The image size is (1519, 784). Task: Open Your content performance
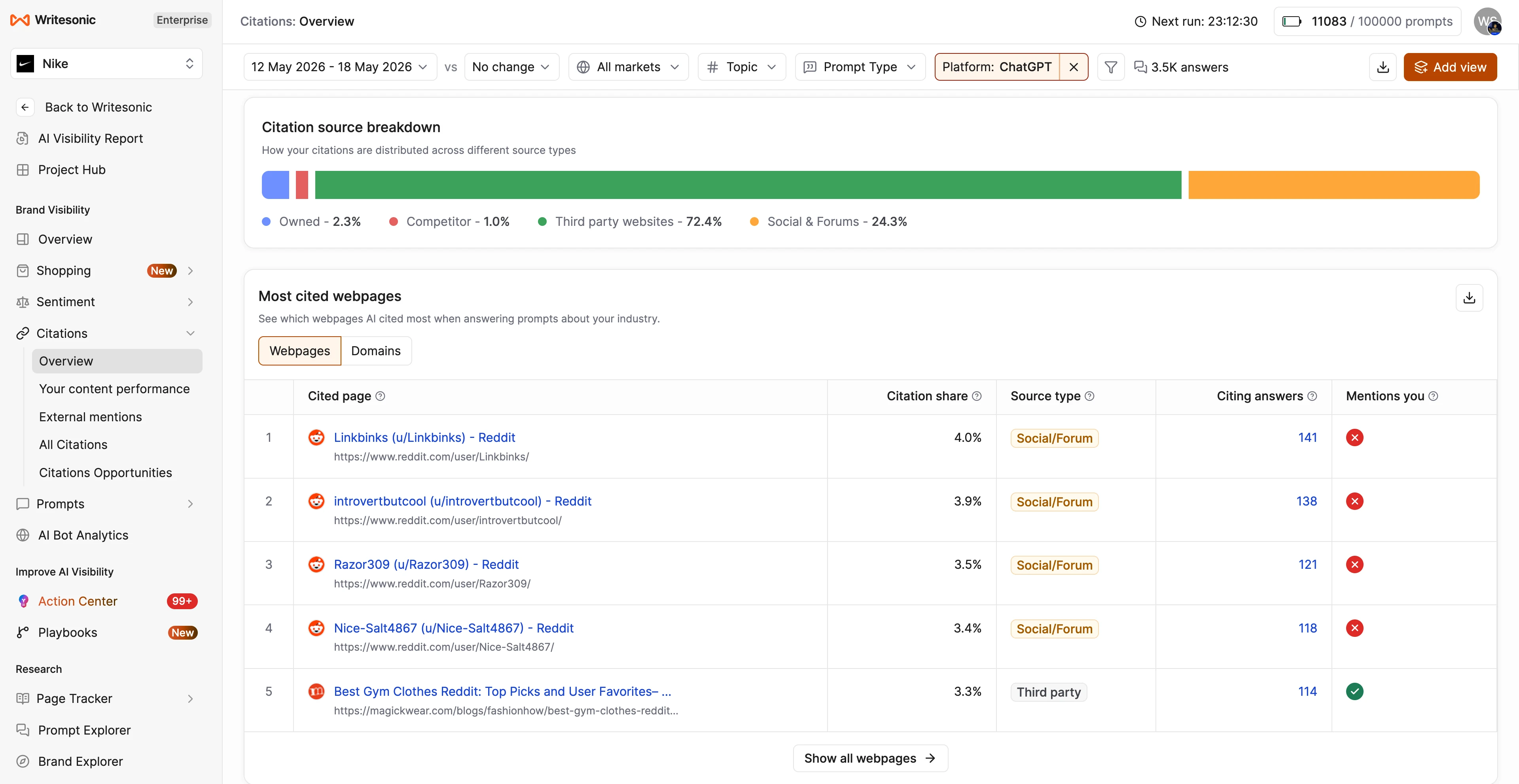pos(114,389)
